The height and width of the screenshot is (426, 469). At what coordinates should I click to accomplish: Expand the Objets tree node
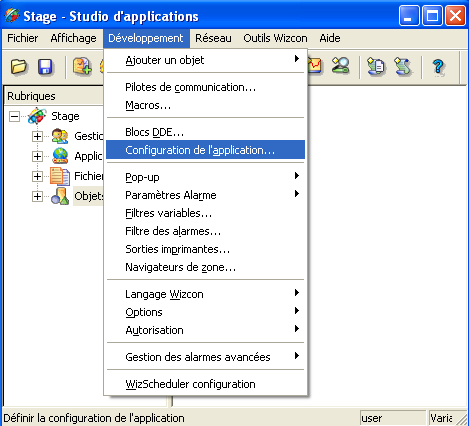37,196
